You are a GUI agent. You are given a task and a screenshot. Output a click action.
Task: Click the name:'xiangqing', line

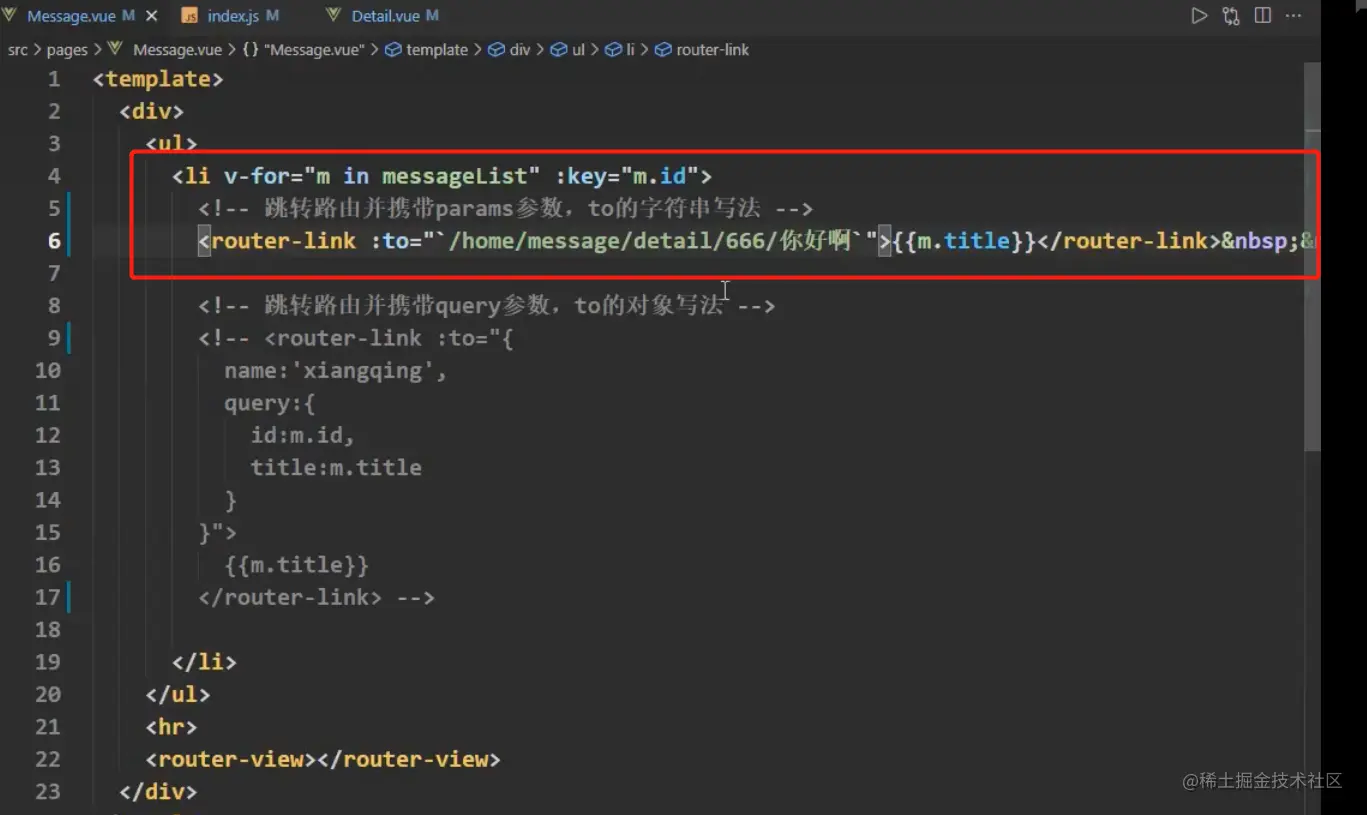335,371
